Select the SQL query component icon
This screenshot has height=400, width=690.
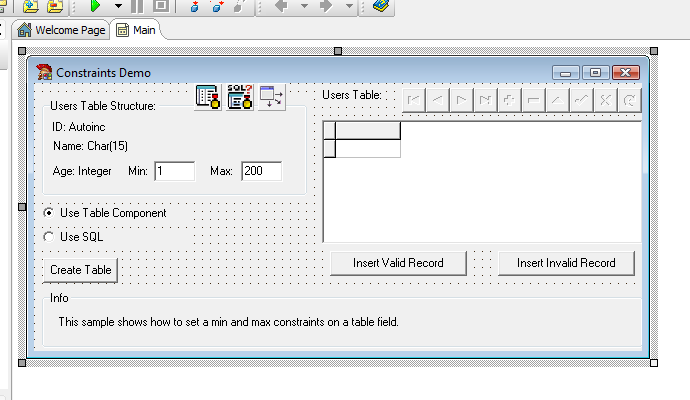[239, 98]
